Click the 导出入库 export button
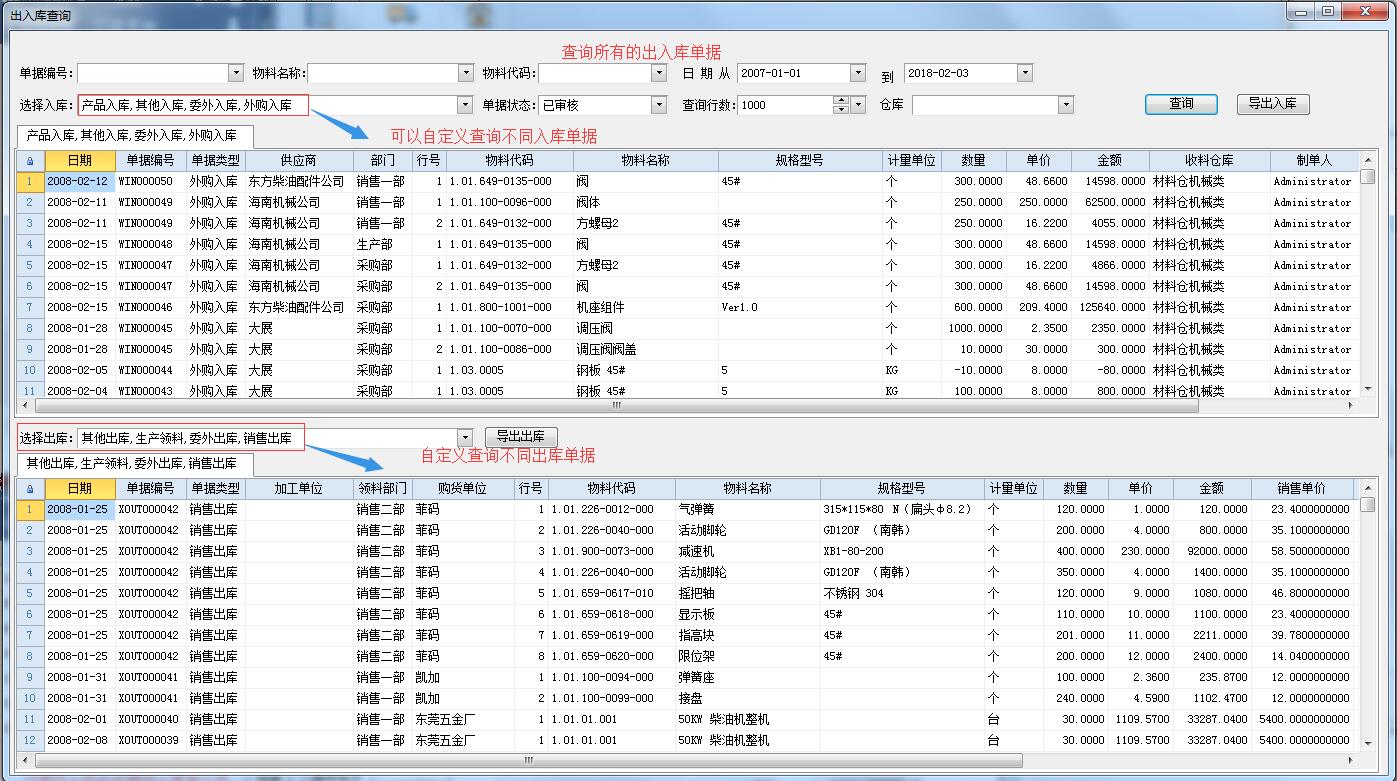The height and width of the screenshot is (781, 1397). pyautogui.click(x=1272, y=104)
